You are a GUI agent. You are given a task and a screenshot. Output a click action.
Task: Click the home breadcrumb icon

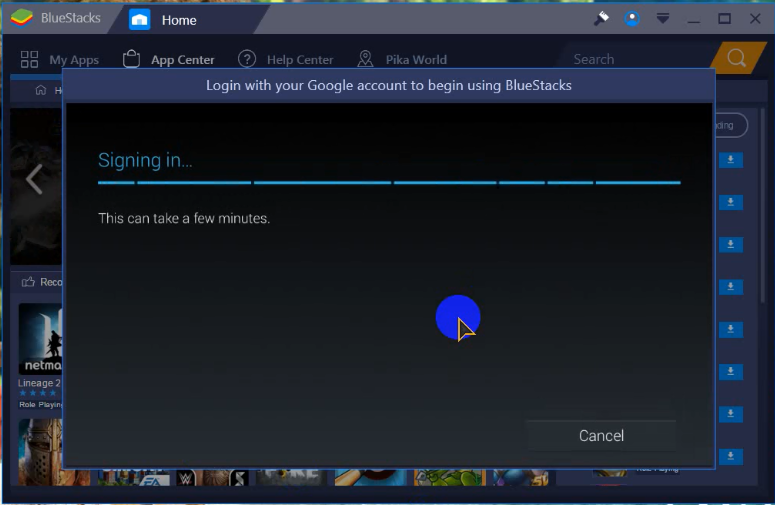(x=41, y=90)
